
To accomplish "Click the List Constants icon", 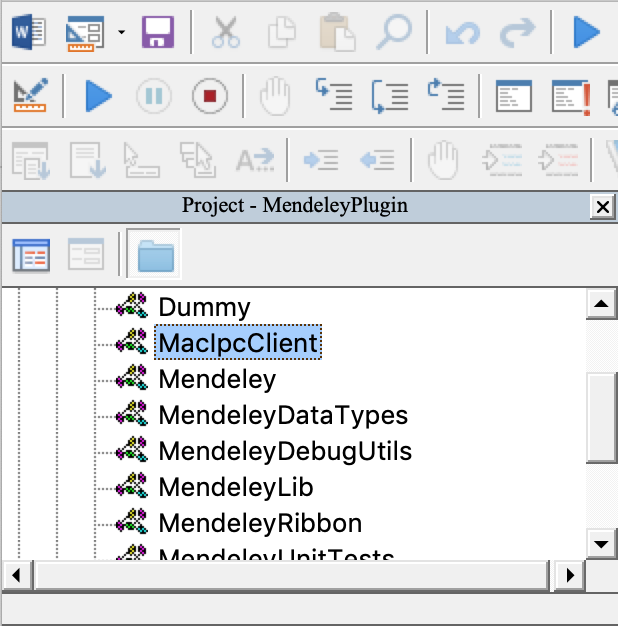I will pos(88,160).
